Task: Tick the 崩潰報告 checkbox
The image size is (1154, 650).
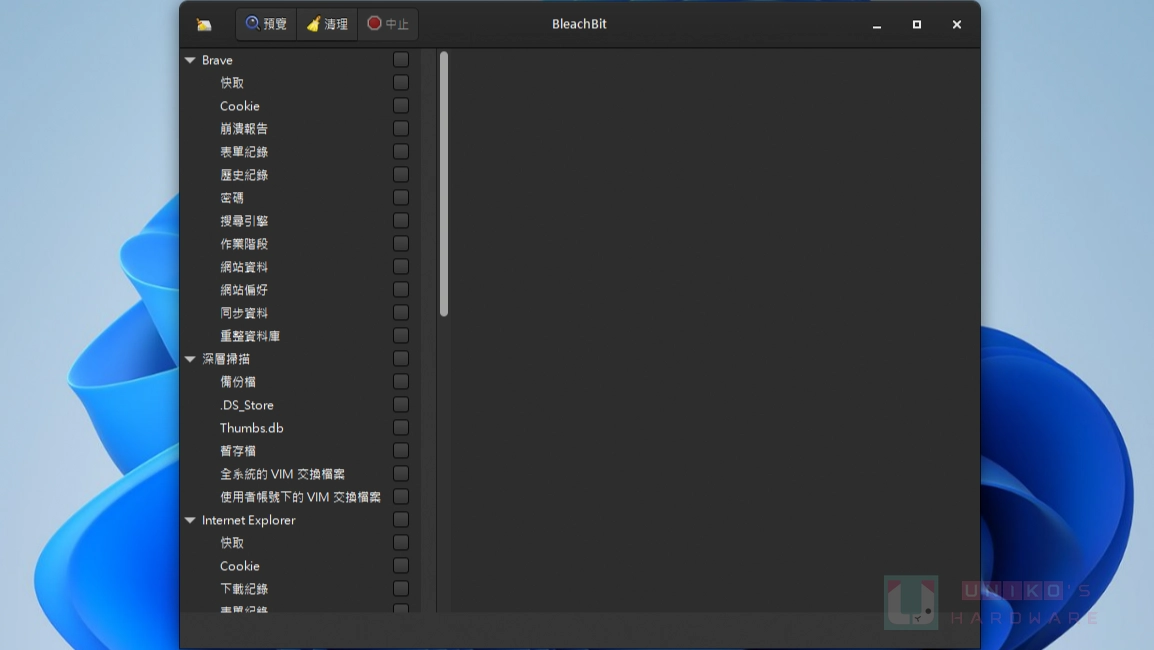Action: [401, 129]
